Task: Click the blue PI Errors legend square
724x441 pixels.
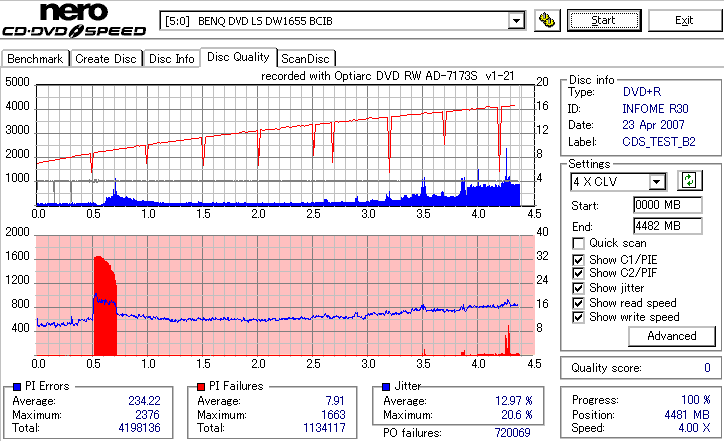Action: (x=17, y=387)
